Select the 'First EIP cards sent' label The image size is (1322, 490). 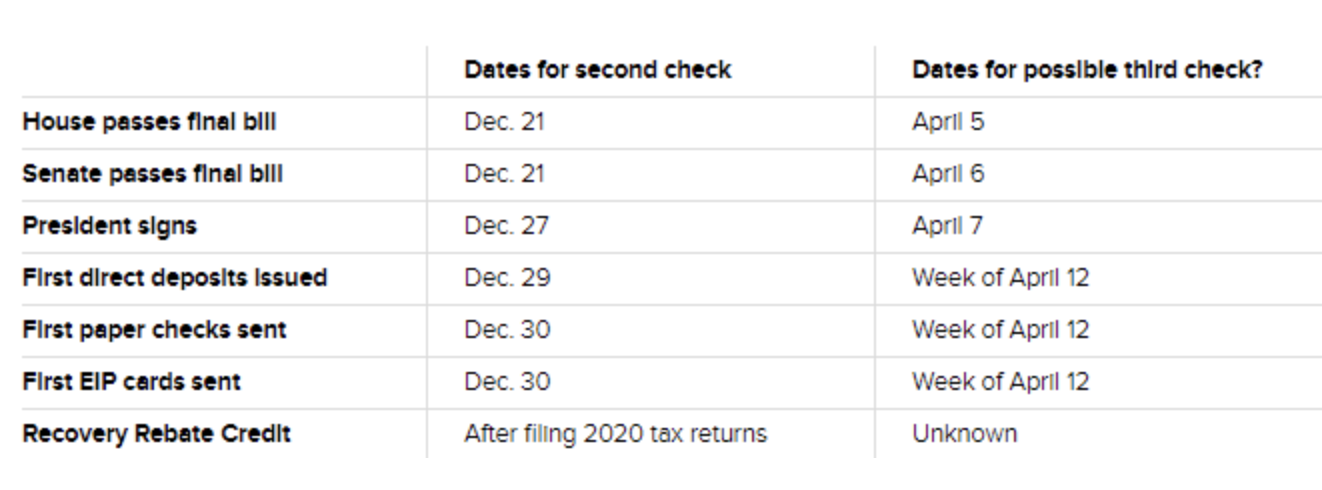pos(131,382)
